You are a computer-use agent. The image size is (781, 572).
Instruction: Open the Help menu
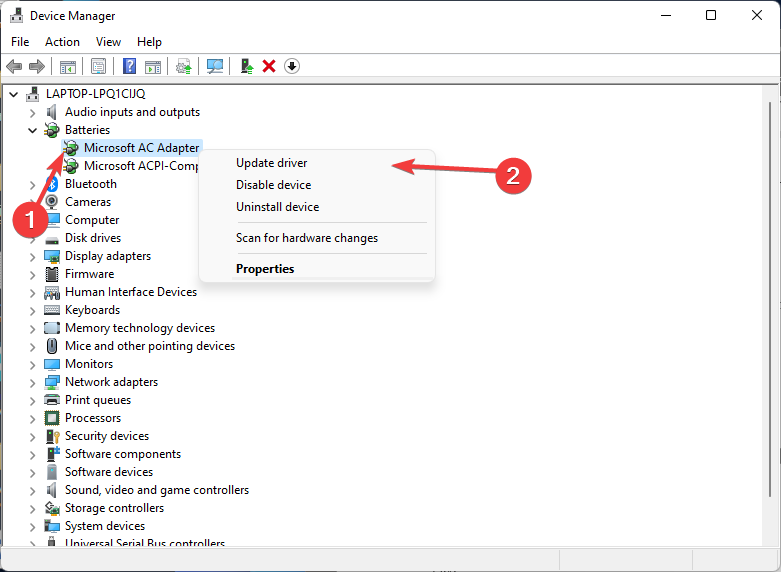tap(149, 42)
